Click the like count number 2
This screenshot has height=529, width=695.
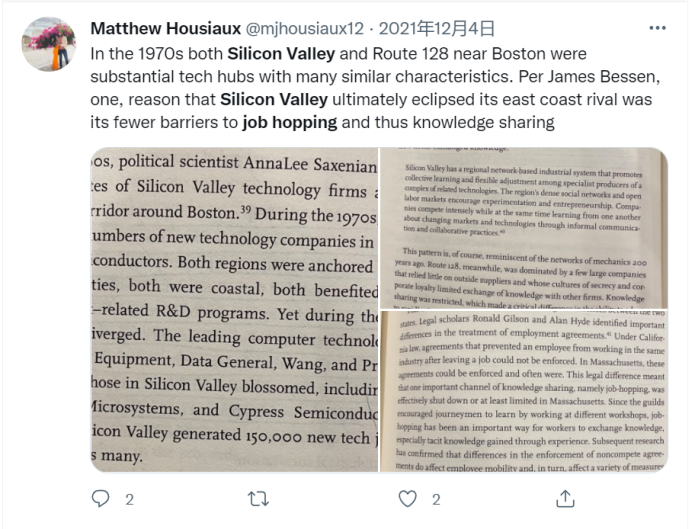click(438, 498)
